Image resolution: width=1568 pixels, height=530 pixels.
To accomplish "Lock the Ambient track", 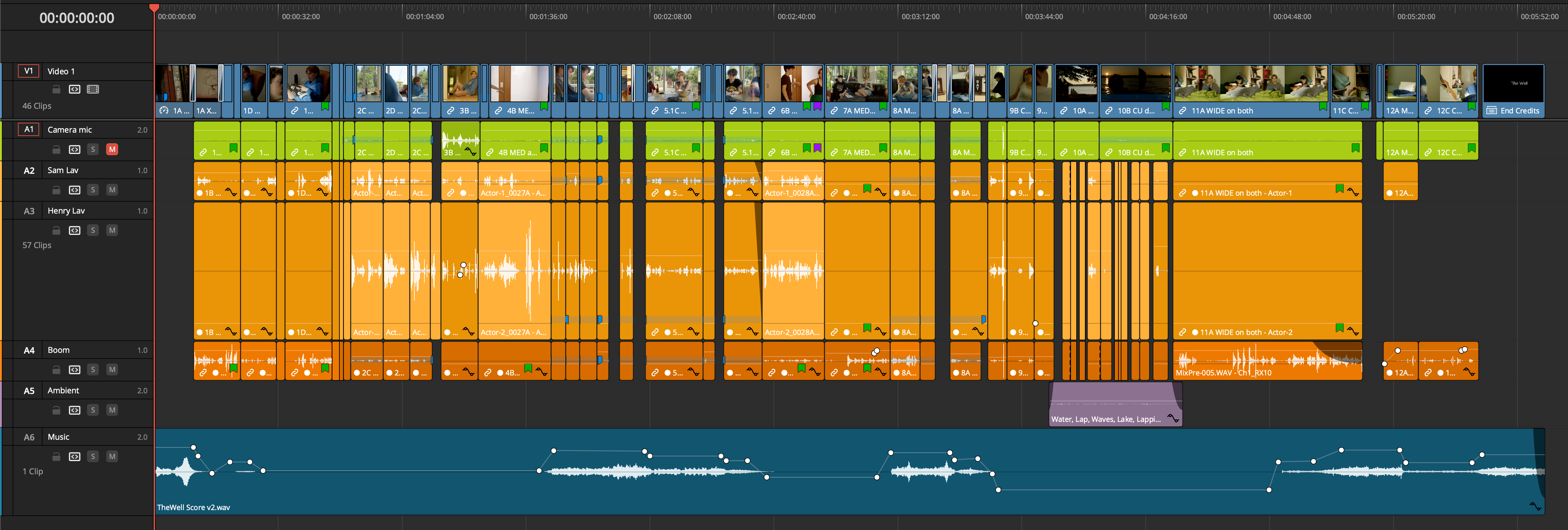I will click(56, 410).
